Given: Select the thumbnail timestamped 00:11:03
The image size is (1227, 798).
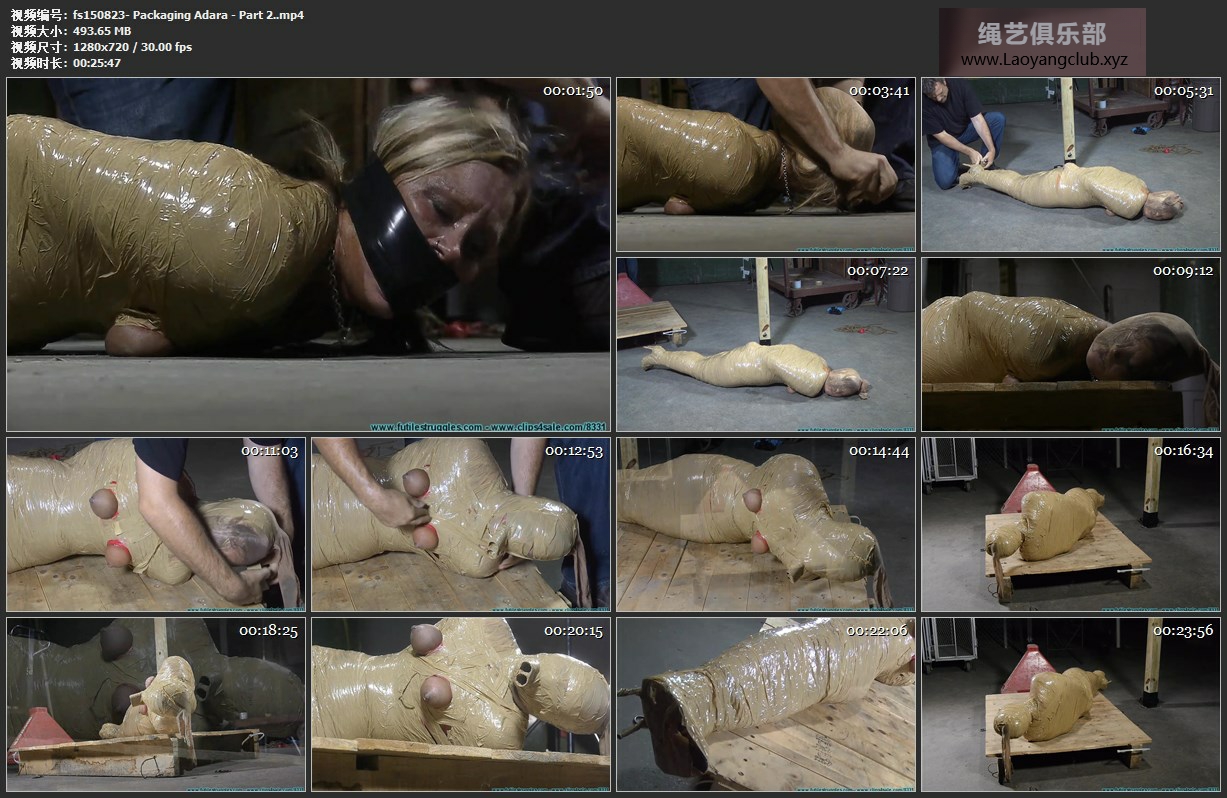Looking at the screenshot, I should 156,524.
